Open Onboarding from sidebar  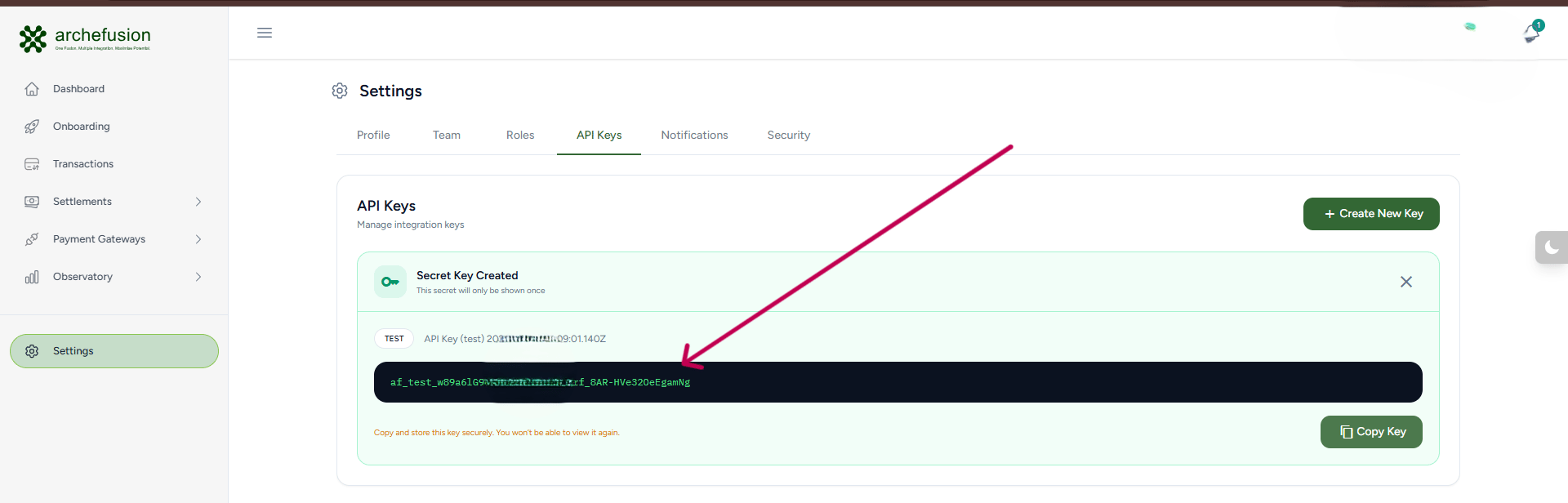point(82,127)
